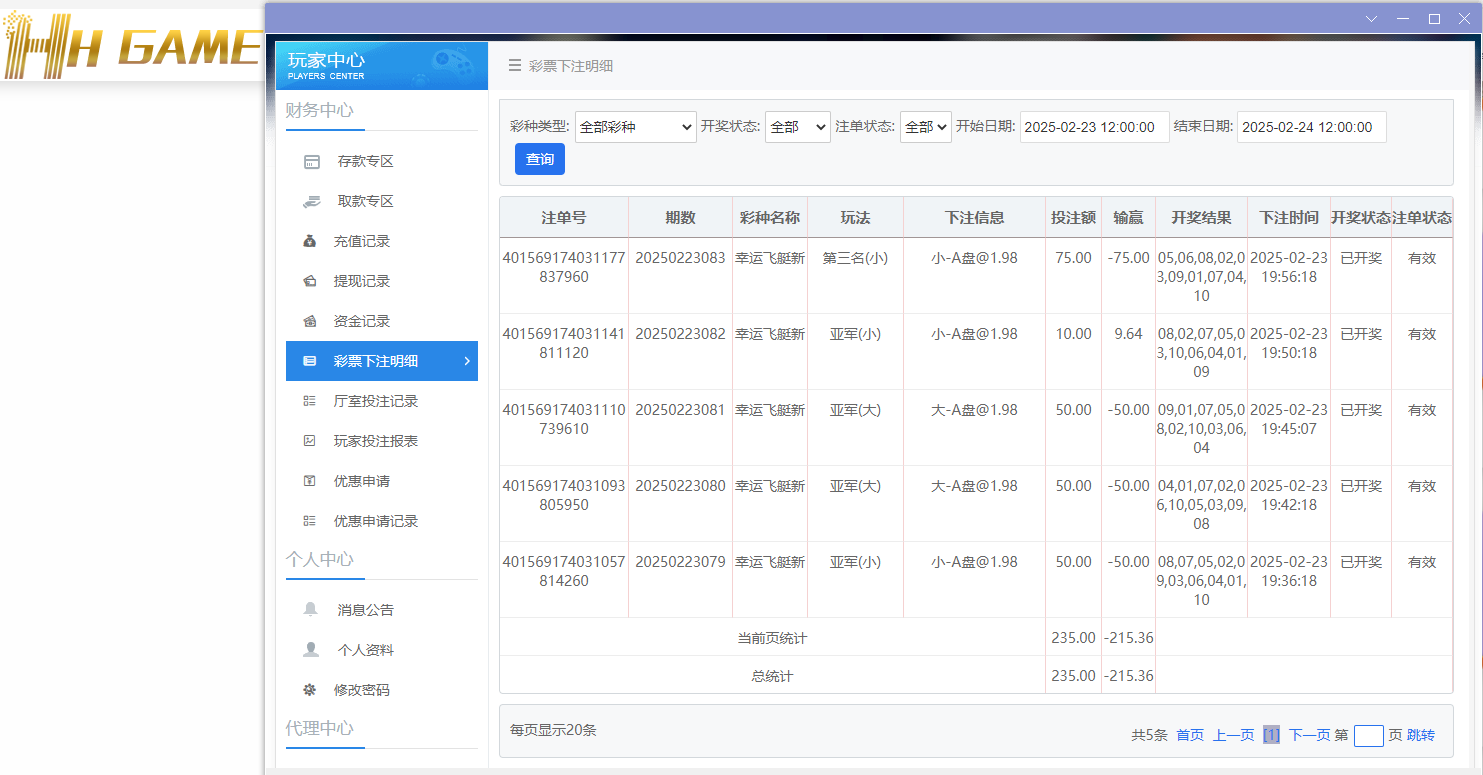Image resolution: width=1483 pixels, height=775 pixels.
Task: Open the 彩种类型 lottery type dropdown
Action: click(x=635, y=126)
